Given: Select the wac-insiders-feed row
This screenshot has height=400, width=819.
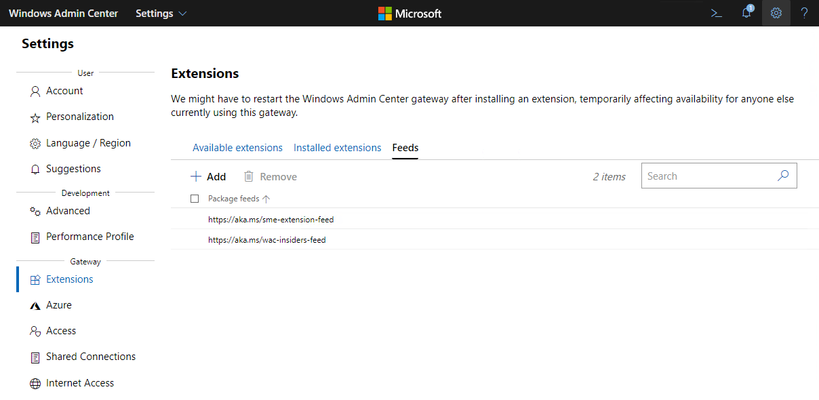Looking at the screenshot, I should [495, 240].
